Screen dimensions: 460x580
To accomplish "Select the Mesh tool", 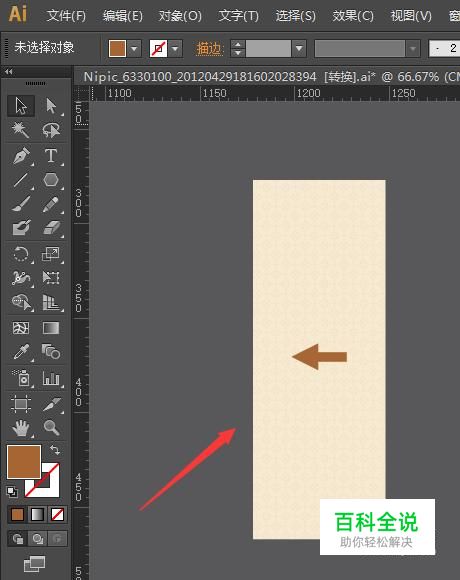I will (x=21, y=328).
